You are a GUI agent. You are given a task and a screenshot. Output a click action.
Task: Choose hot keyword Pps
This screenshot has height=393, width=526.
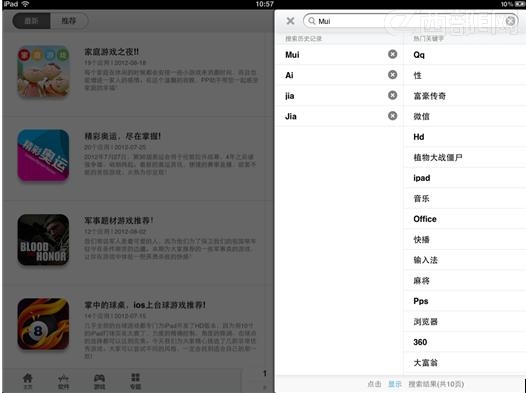click(x=421, y=301)
